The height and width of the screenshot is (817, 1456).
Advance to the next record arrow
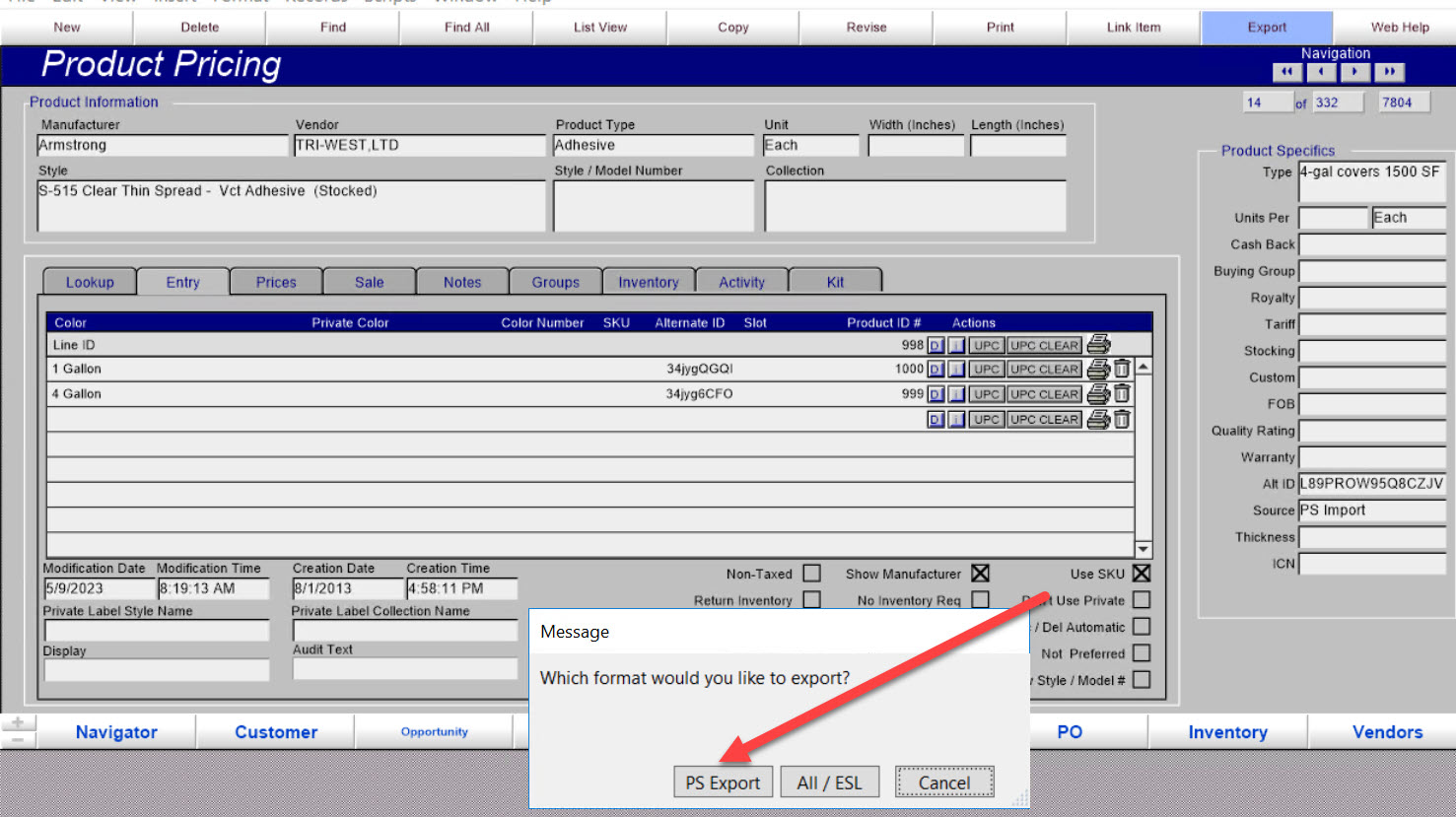click(x=1355, y=72)
